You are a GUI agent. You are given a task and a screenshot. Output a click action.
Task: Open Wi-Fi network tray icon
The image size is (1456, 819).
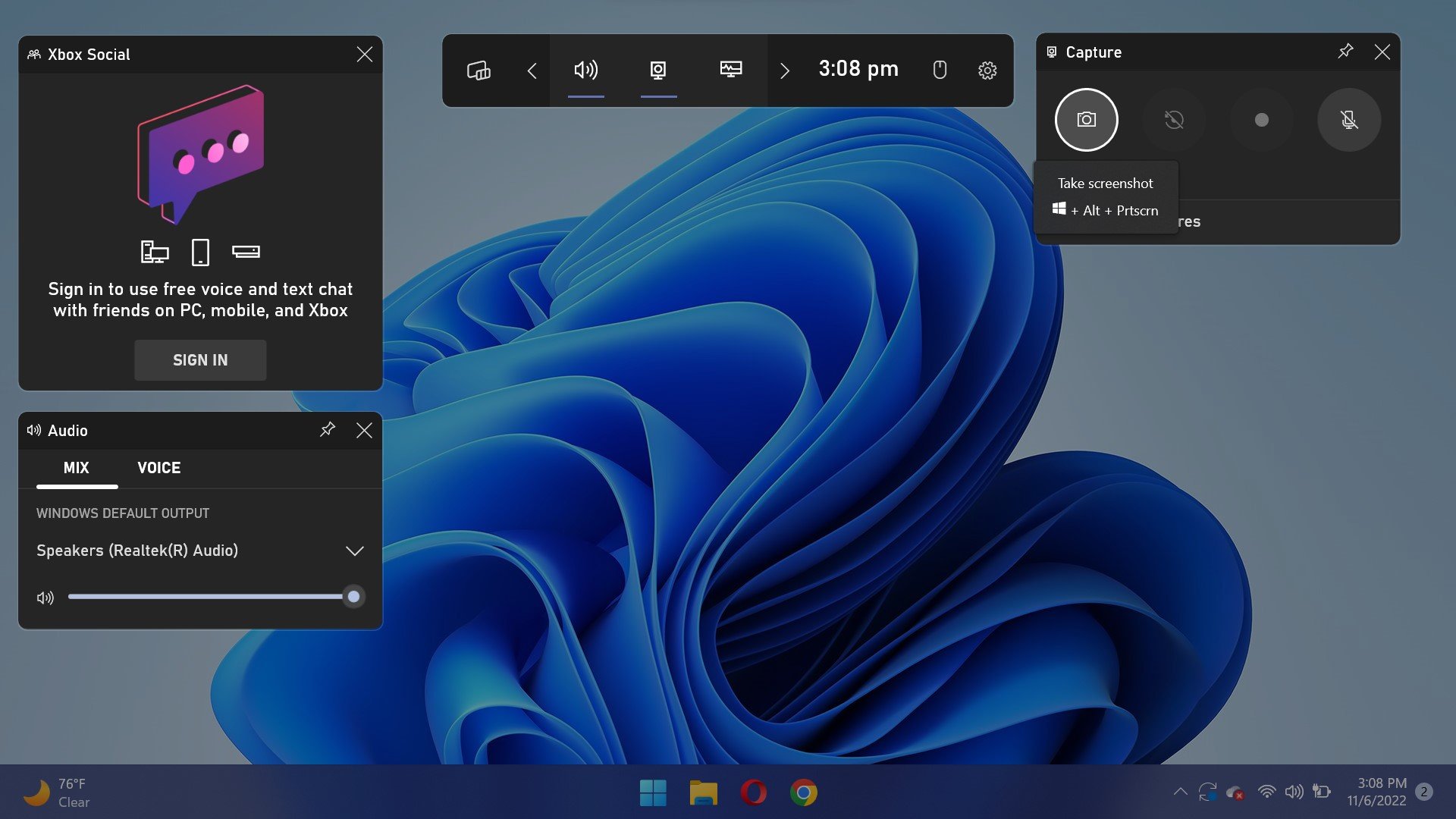tap(1266, 792)
